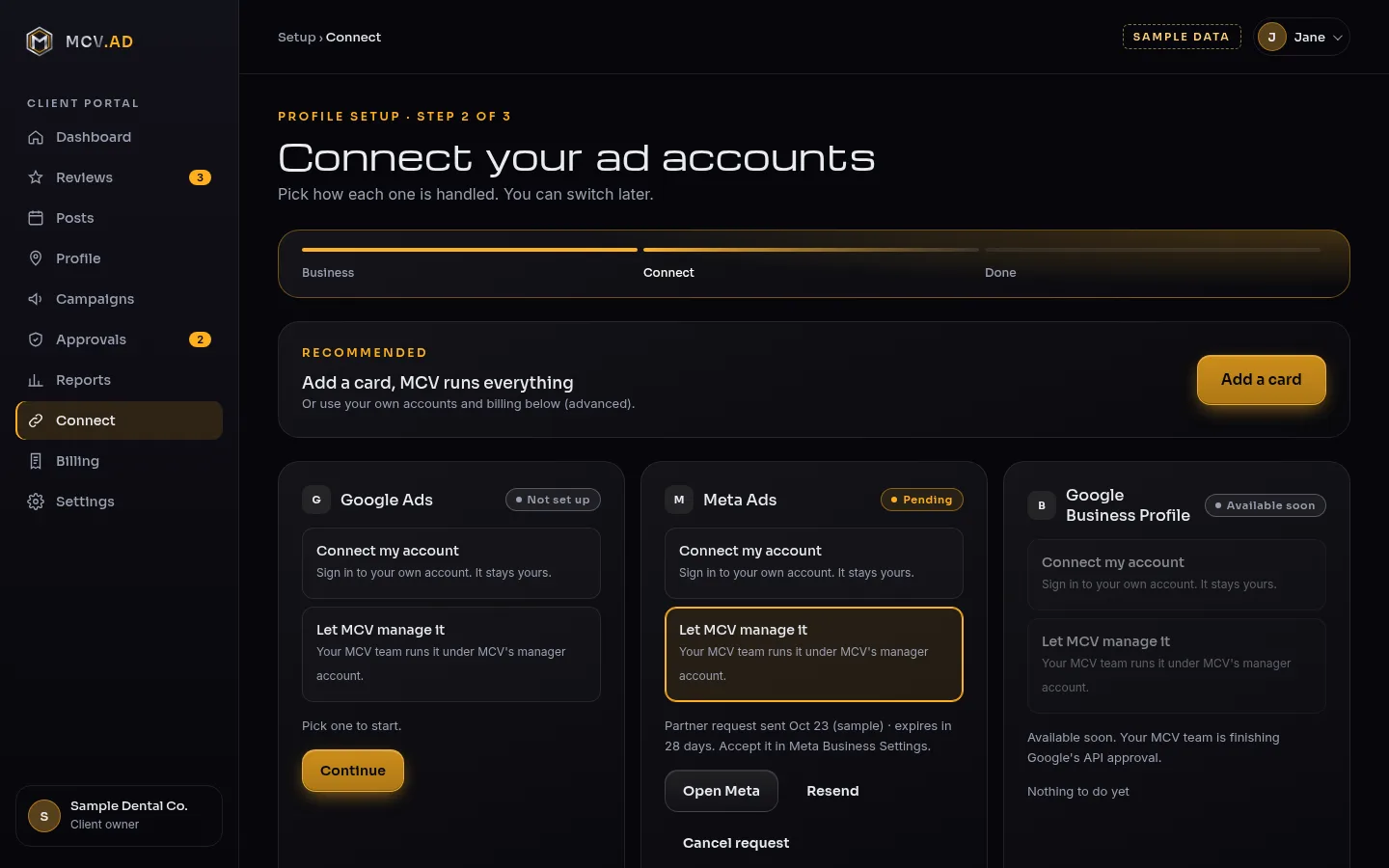
Task: Resend the Meta partner request
Action: coord(832,791)
